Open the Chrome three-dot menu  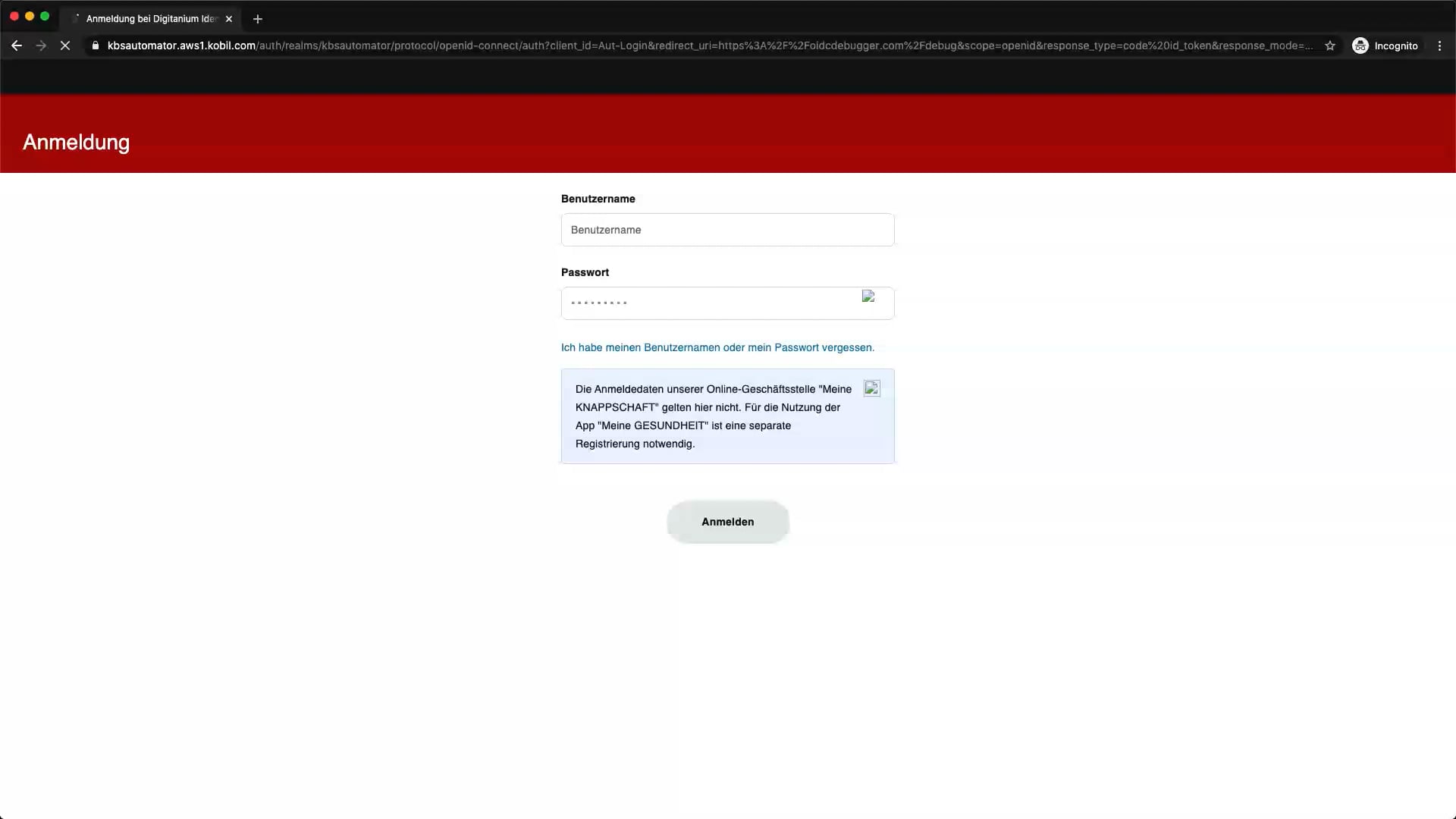click(x=1439, y=45)
